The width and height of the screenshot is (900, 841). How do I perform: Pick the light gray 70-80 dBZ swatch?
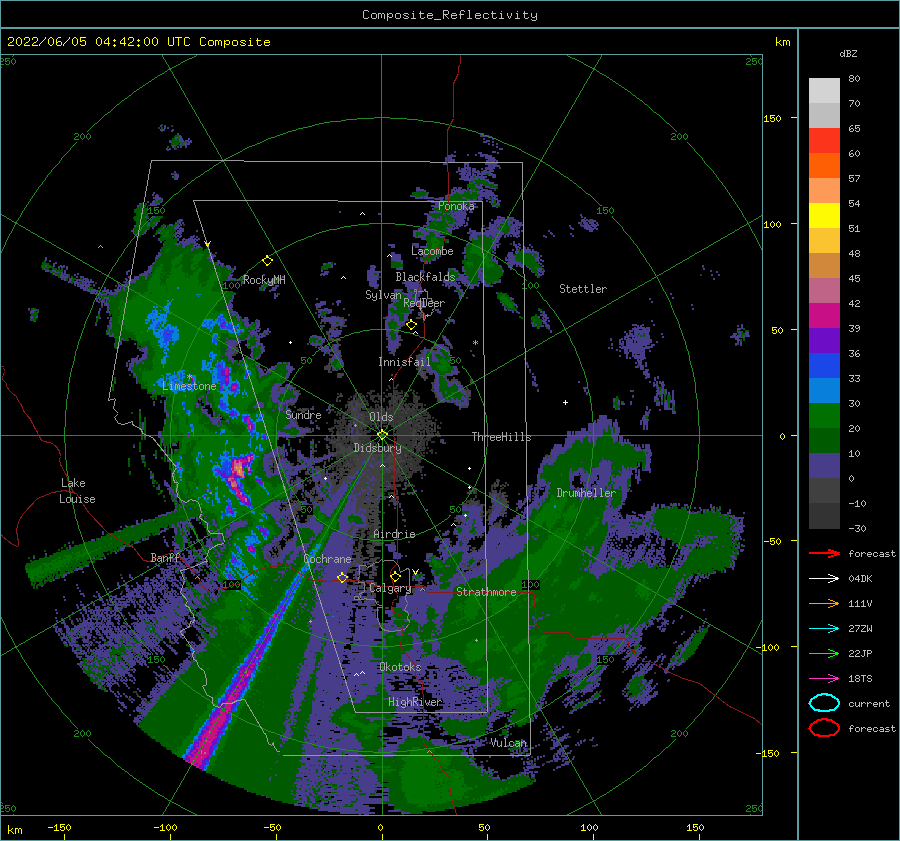tap(824, 91)
